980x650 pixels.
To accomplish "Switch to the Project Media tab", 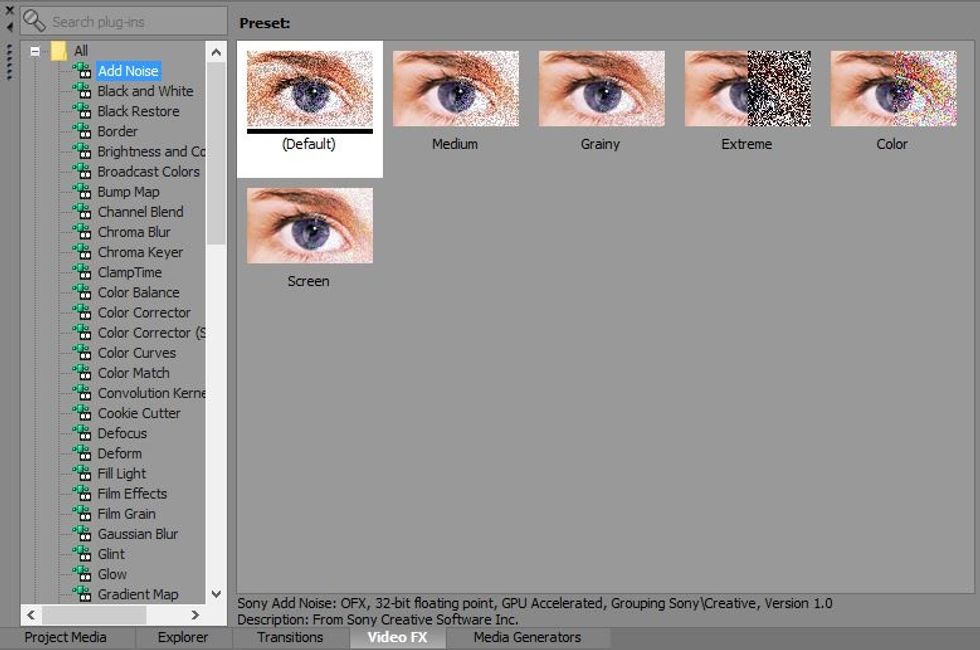I will coord(65,637).
